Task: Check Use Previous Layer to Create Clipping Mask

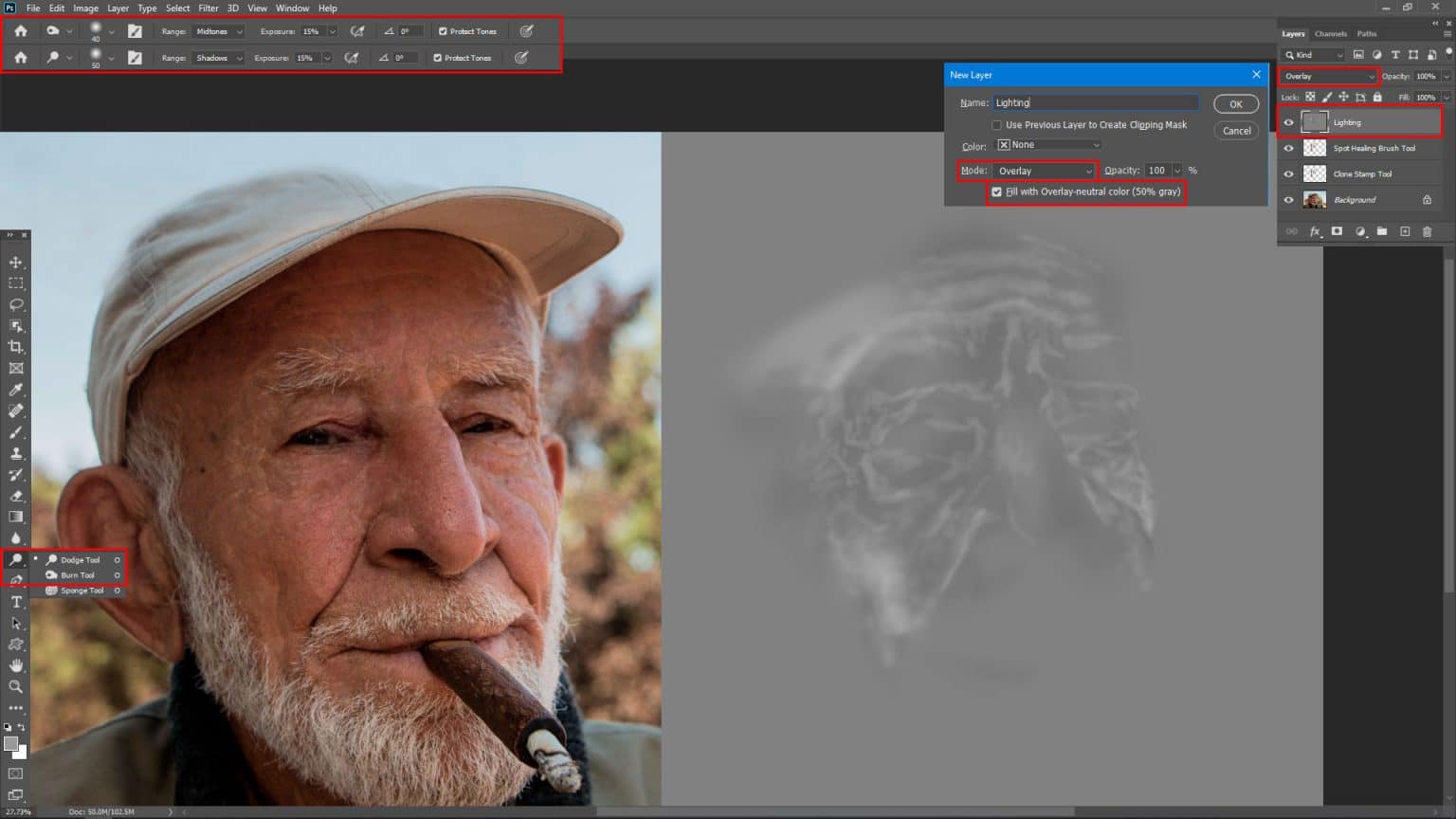Action: click(x=996, y=124)
